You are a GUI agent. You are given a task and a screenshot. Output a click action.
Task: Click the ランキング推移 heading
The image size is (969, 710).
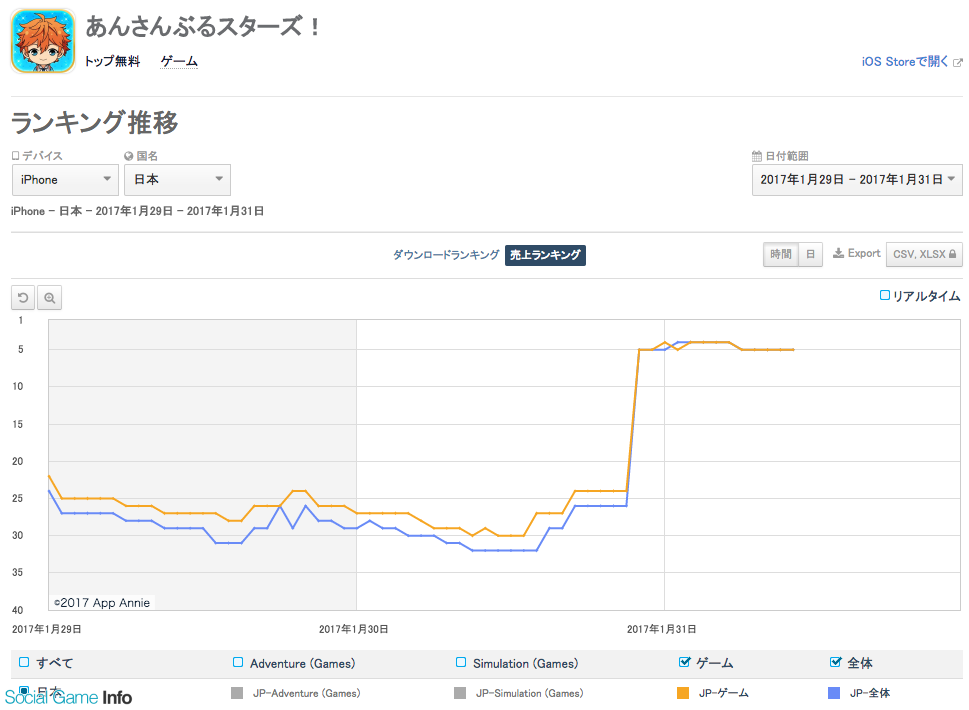pos(95,122)
